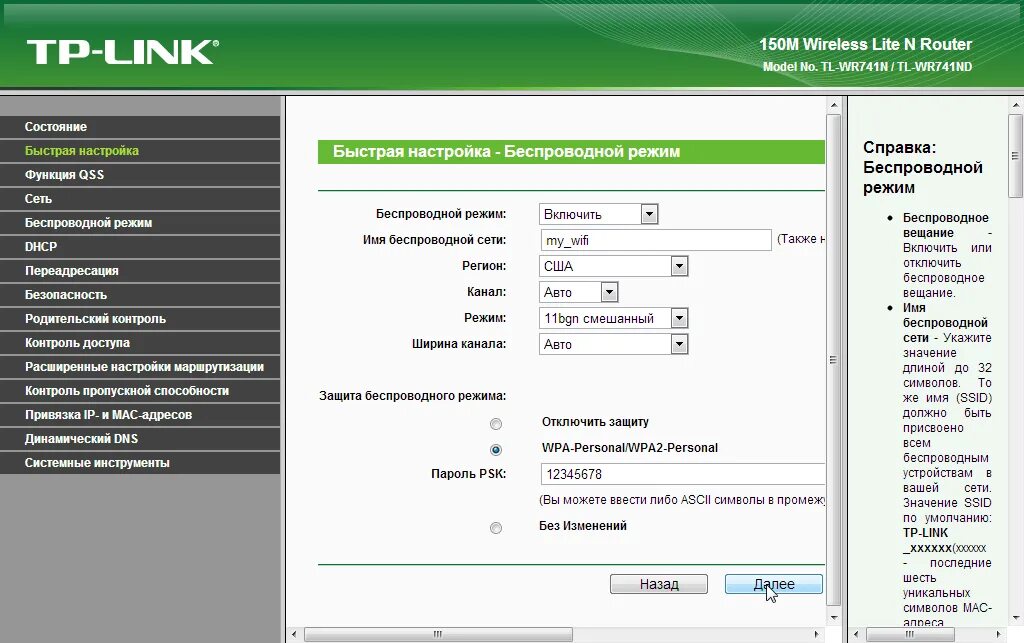Open the Переадресация menu item
Screen dimensions: 1024x643
[140, 271]
